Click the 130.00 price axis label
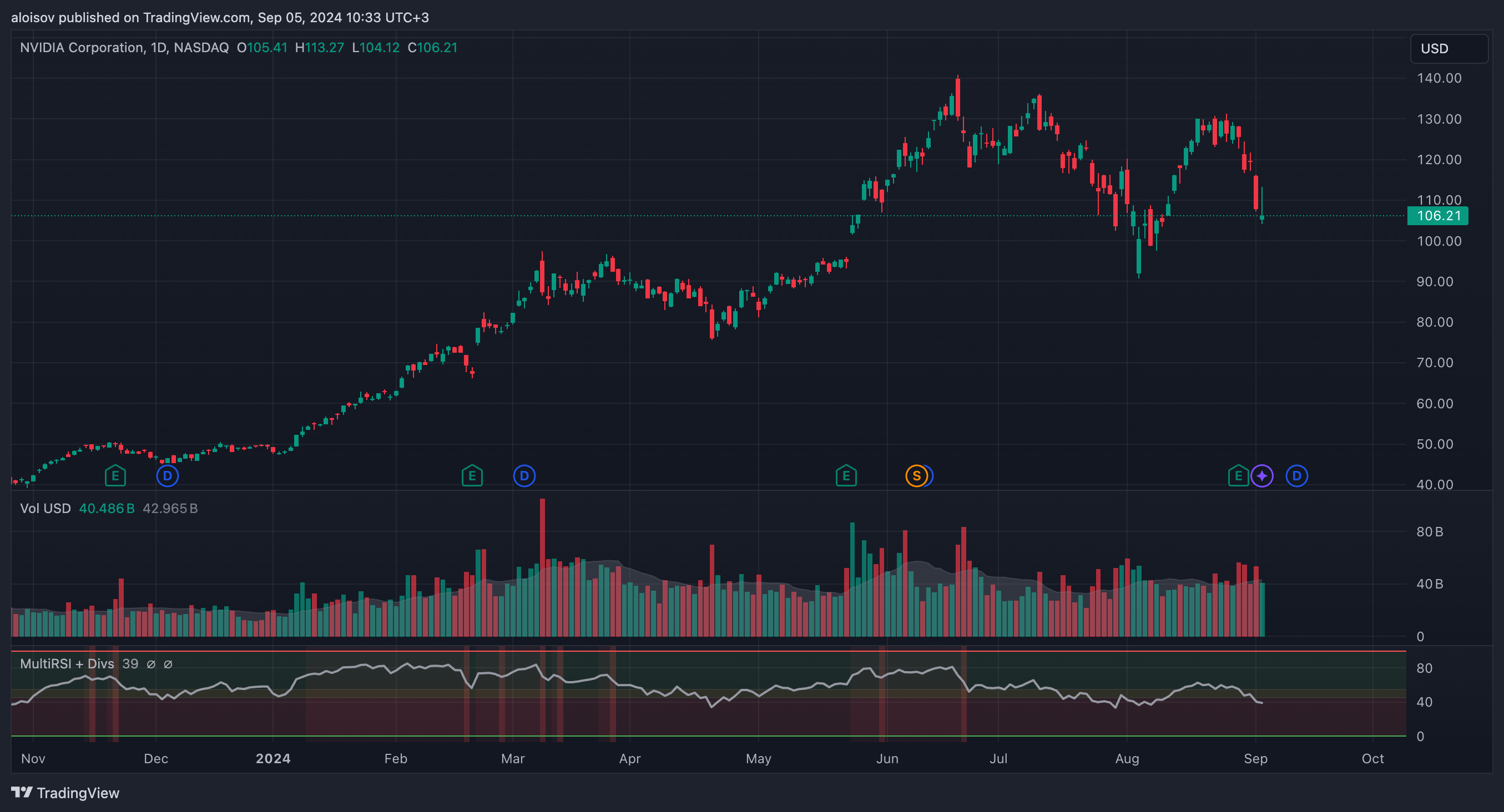The height and width of the screenshot is (812, 1504). click(1439, 119)
